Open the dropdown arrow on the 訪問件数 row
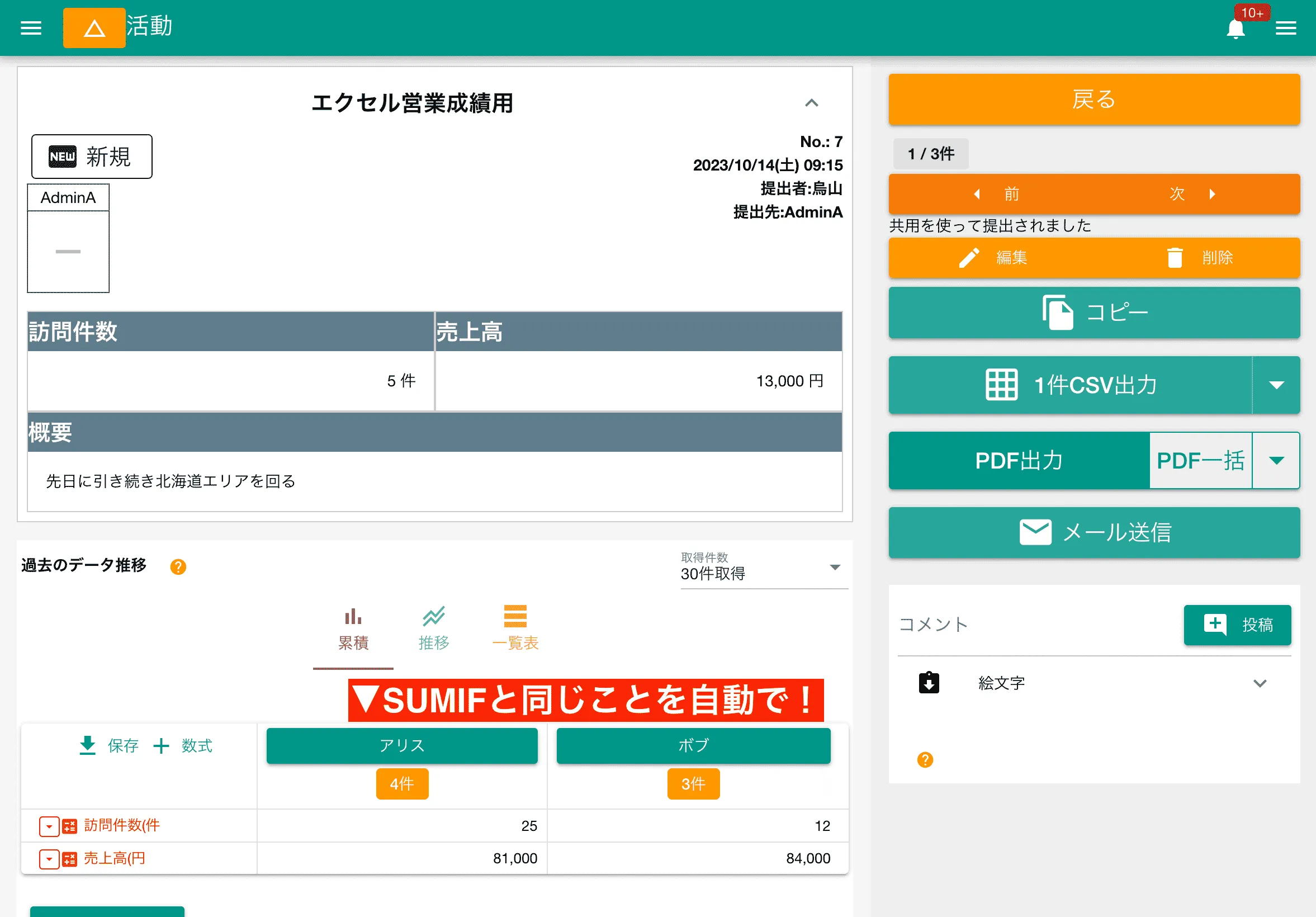1316x917 pixels. pos(49,826)
